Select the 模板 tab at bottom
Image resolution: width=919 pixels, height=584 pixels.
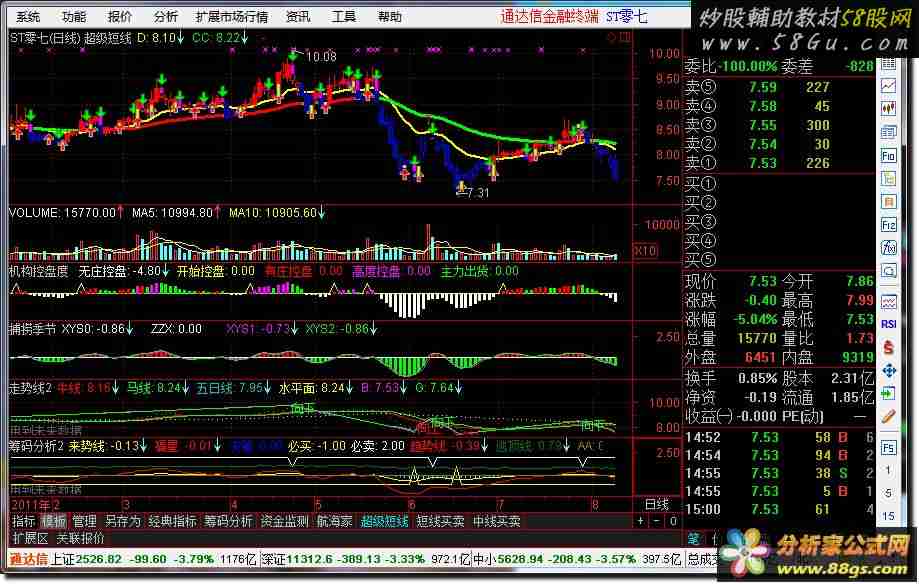[54, 521]
